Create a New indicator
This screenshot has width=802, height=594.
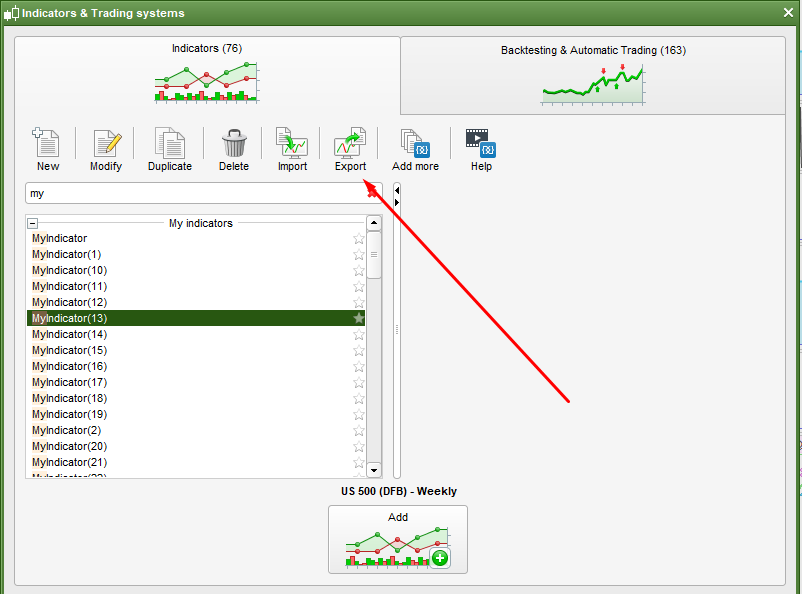point(48,150)
